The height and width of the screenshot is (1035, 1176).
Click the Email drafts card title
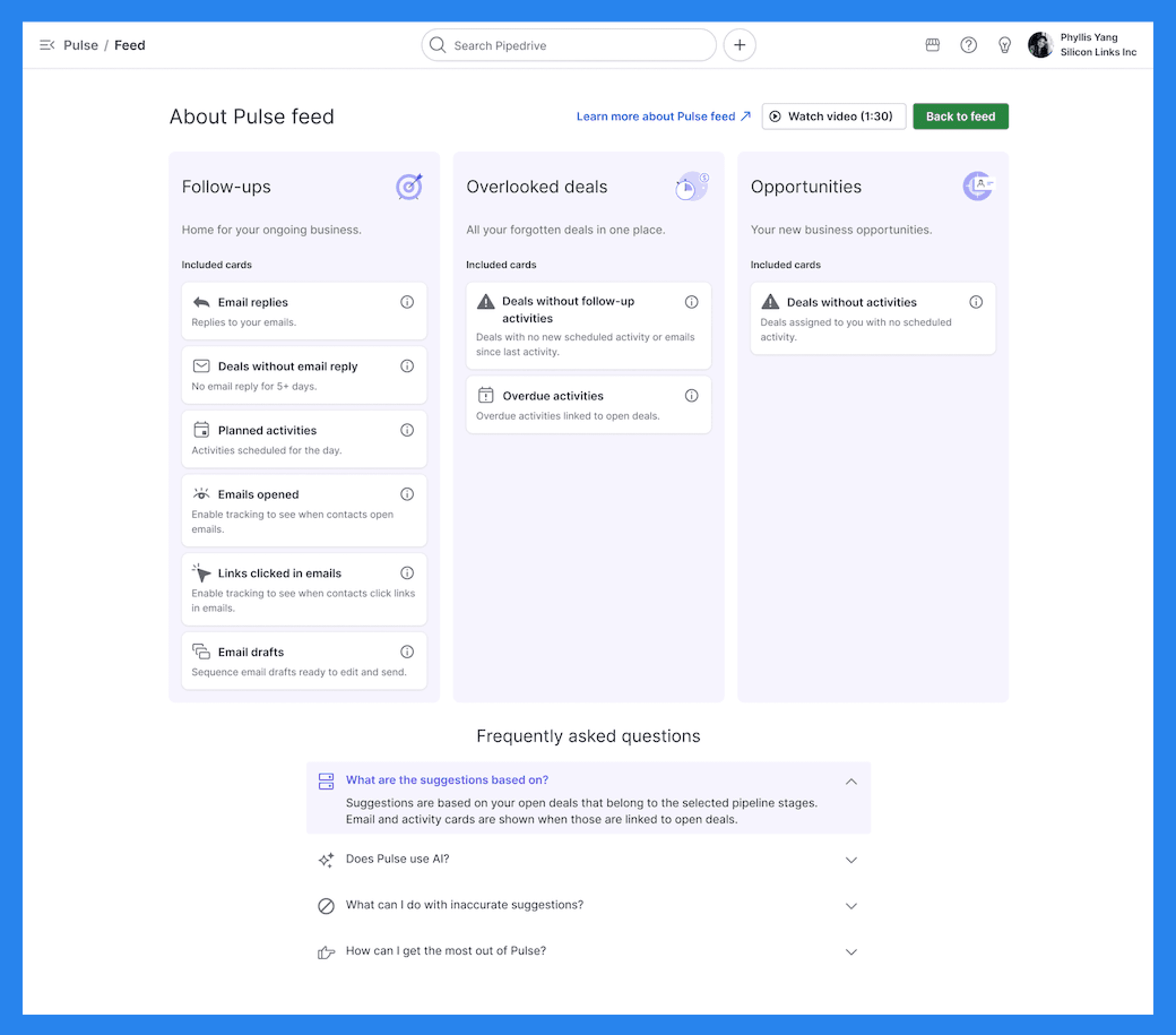coord(251,652)
